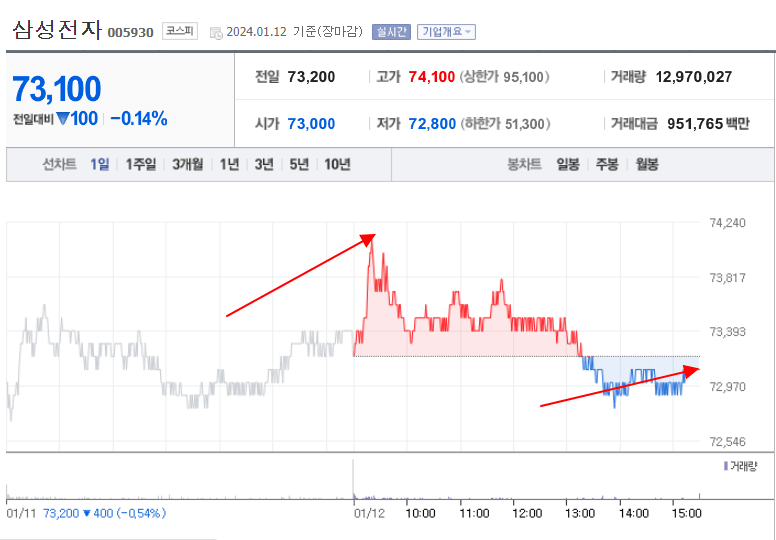Click the 선차트 label
Image resolution: width=776 pixels, height=540 pixels.
pos(59,164)
